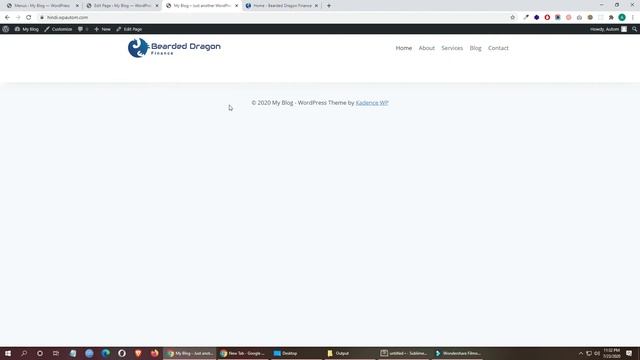Image resolution: width=640 pixels, height=360 pixels.
Task: Open Task View on taskbar
Action: pyautogui.click(x=56, y=353)
